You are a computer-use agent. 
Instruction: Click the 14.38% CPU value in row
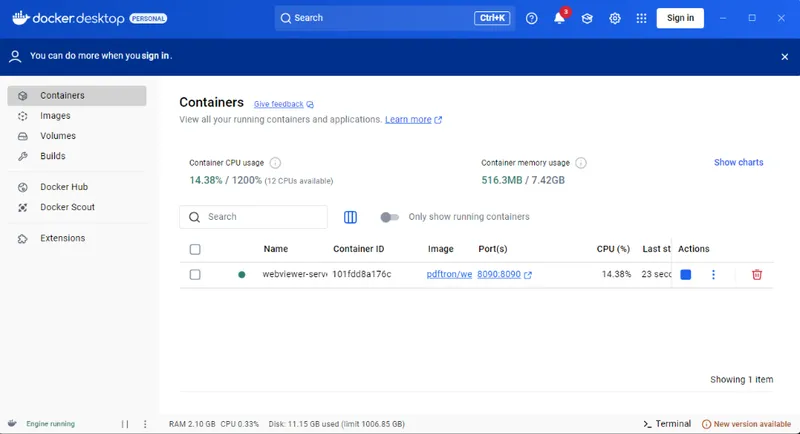coord(616,274)
